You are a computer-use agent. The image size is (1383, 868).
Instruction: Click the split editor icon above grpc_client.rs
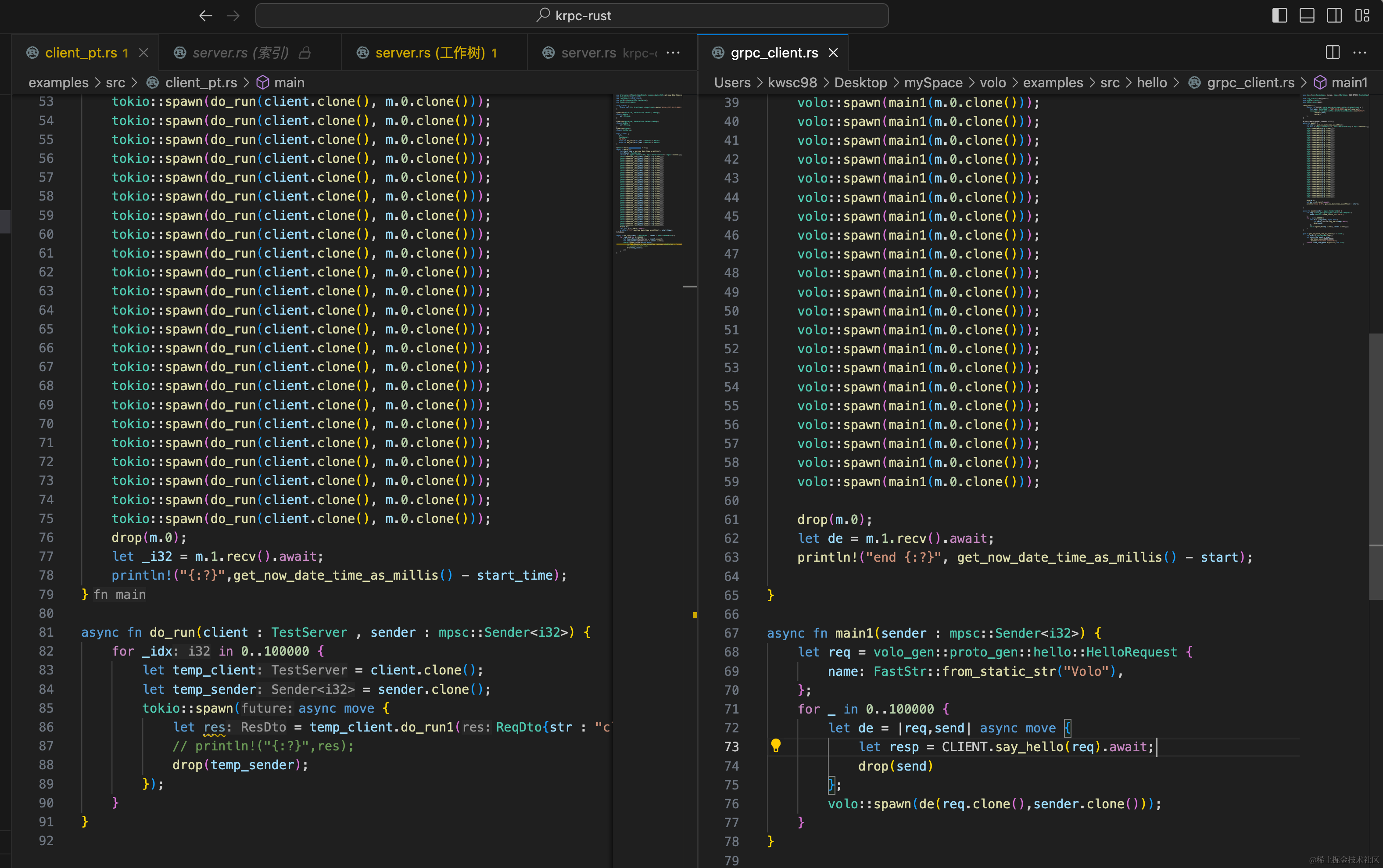pyautogui.click(x=1332, y=52)
